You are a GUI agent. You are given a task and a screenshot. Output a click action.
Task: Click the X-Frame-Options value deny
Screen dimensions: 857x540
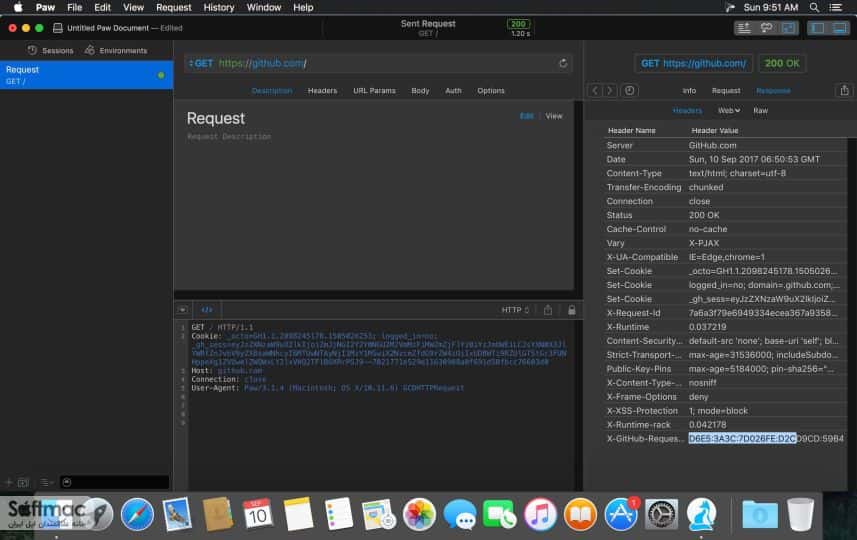pos(698,397)
